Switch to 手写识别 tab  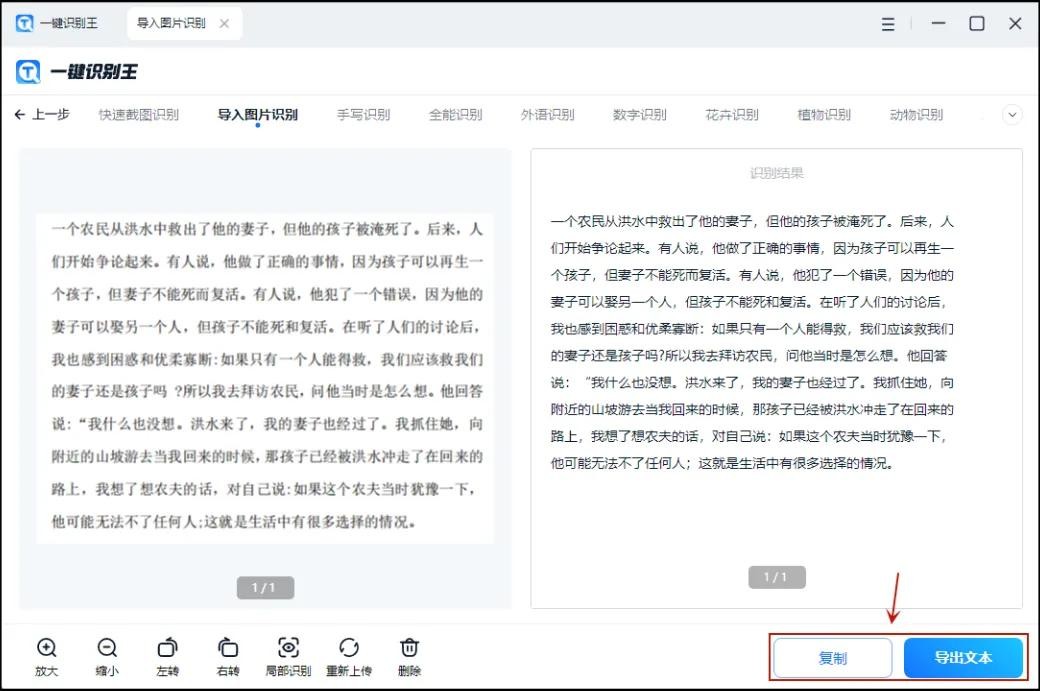[x=363, y=115]
